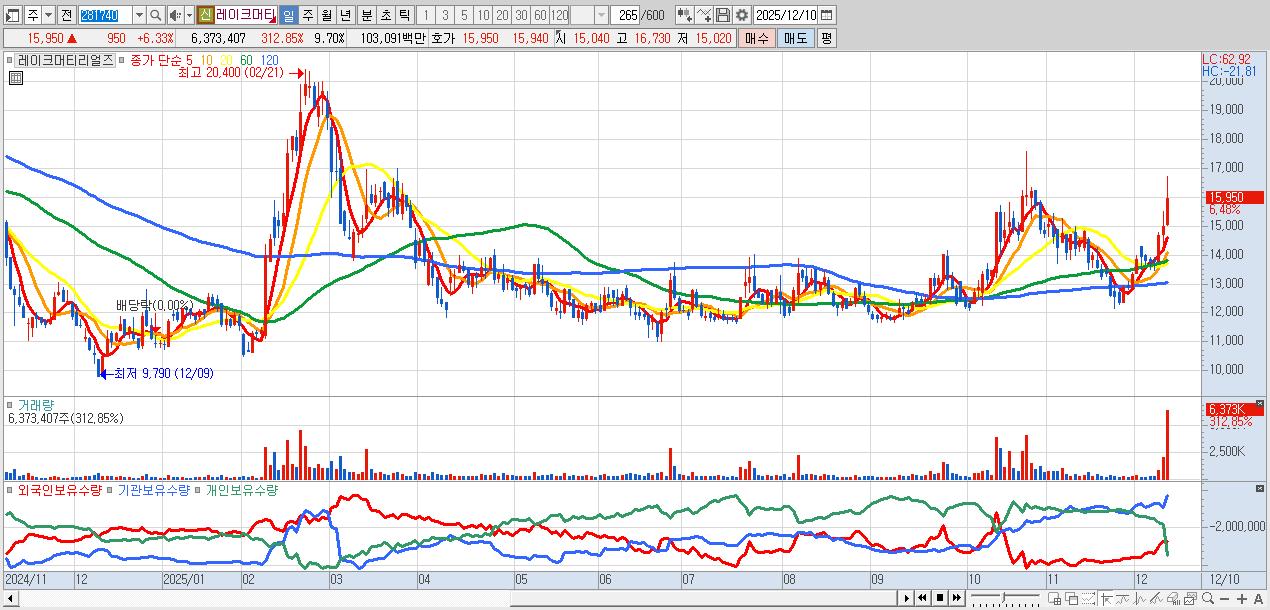Click the dashed-box chart icon in bottom bar
Viewport: 1270px width, 610px height.
[1089, 598]
